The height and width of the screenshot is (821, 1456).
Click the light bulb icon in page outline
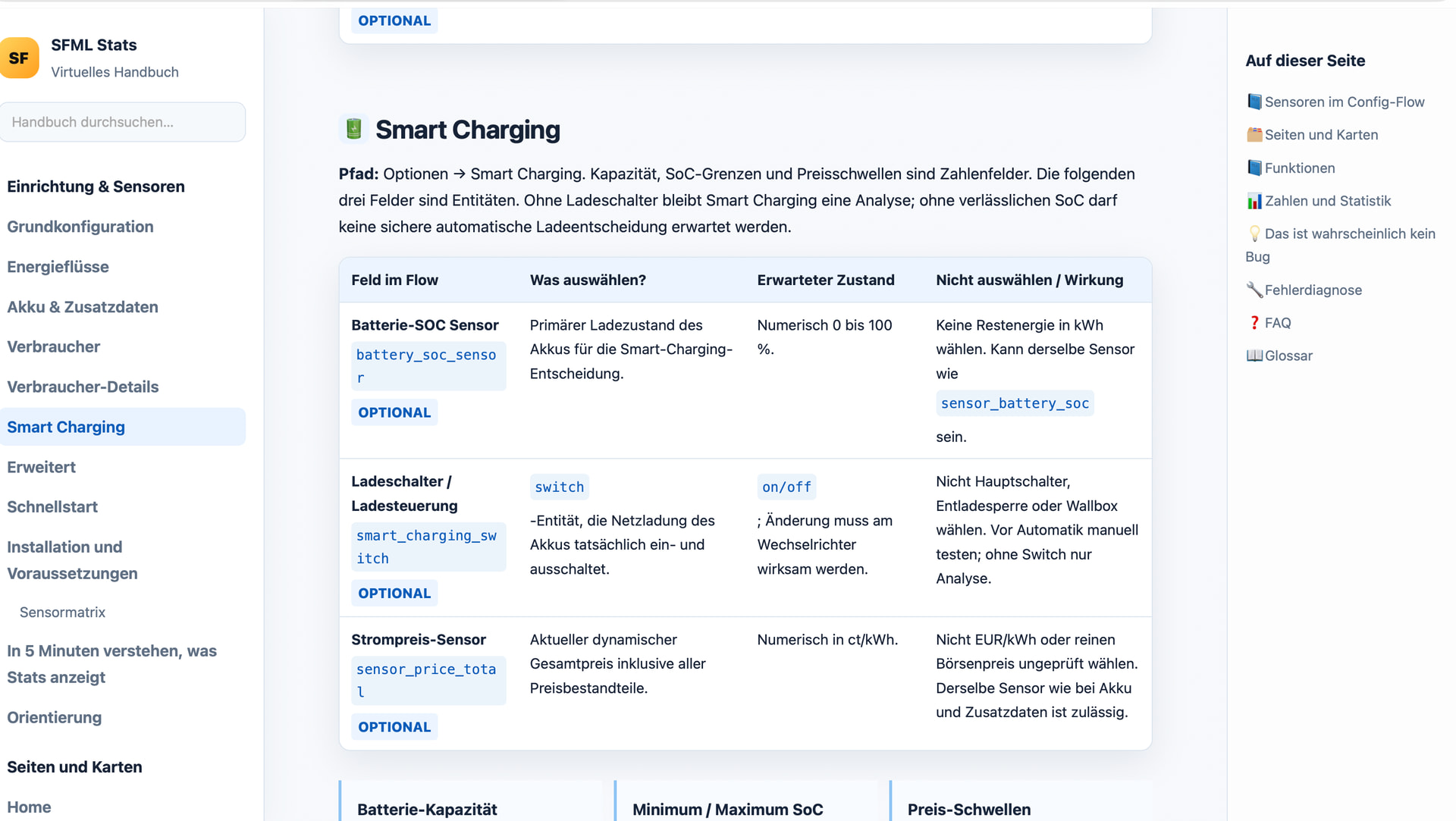tap(1254, 233)
